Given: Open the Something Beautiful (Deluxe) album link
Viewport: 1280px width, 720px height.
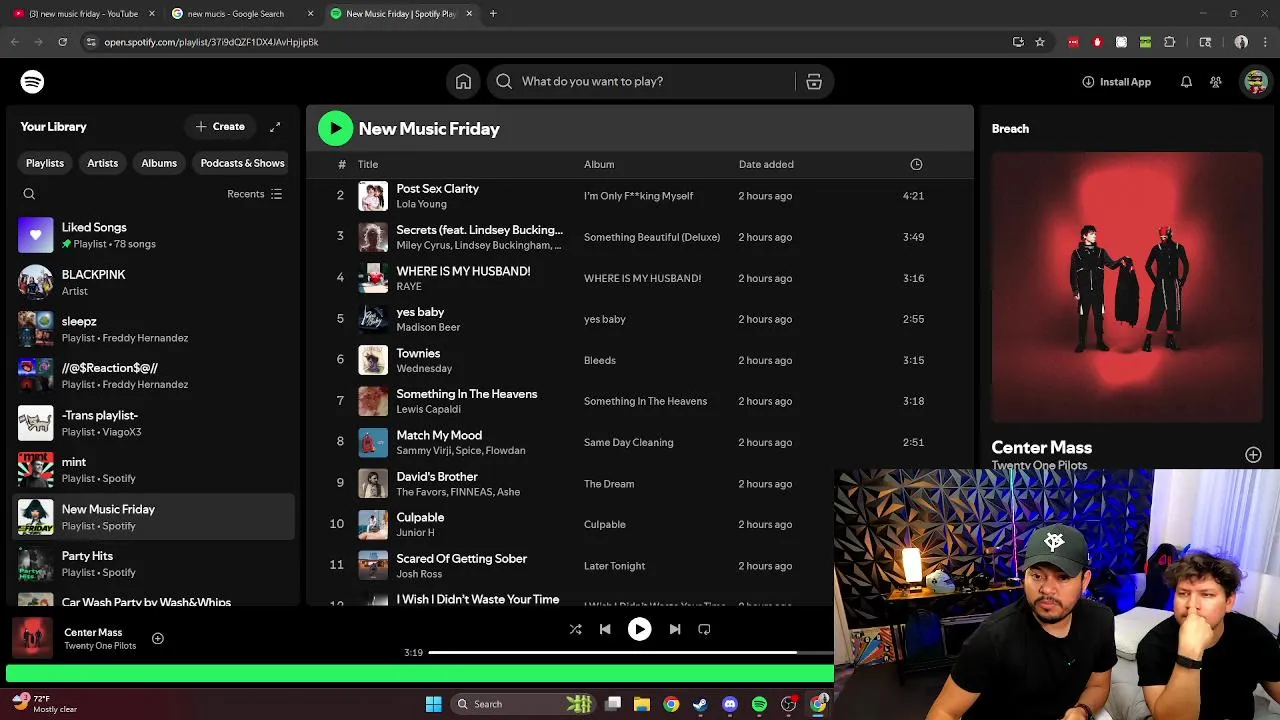Looking at the screenshot, I should tap(652, 237).
